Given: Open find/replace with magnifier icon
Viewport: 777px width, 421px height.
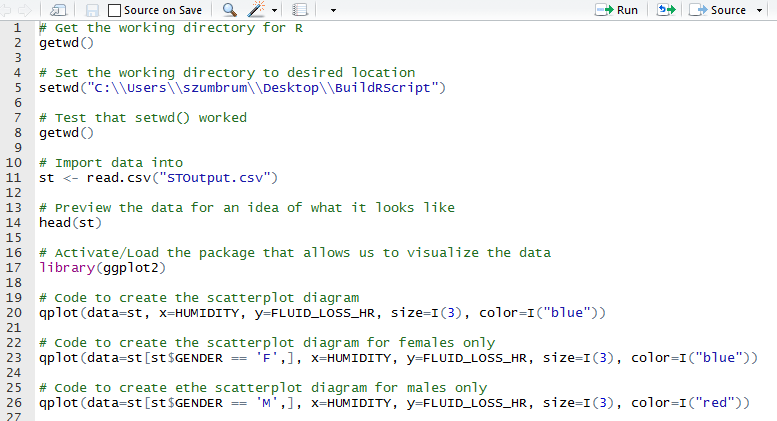Looking at the screenshot, I should click(229, 10).
